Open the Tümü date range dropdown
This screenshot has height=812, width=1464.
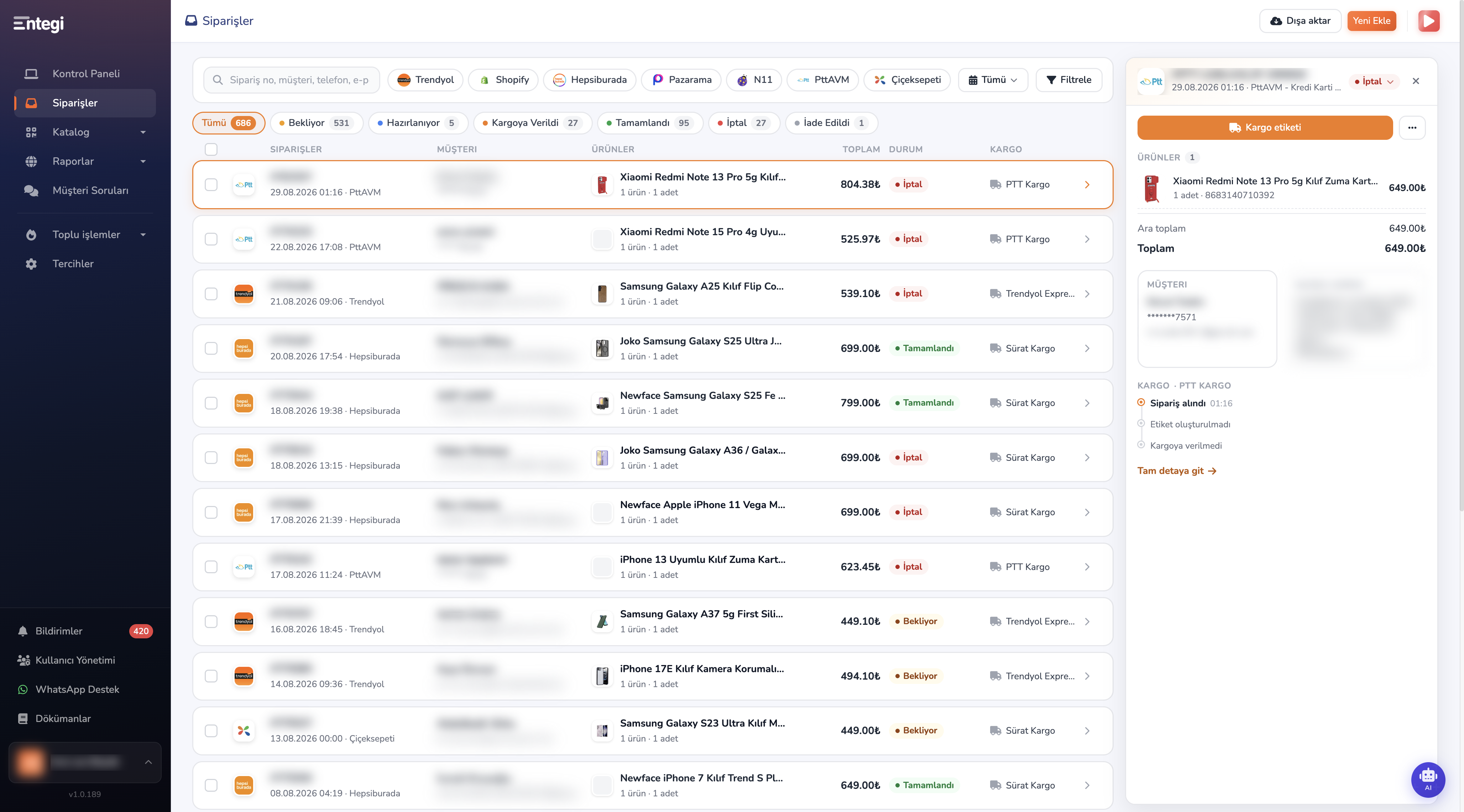coord(993,80)
